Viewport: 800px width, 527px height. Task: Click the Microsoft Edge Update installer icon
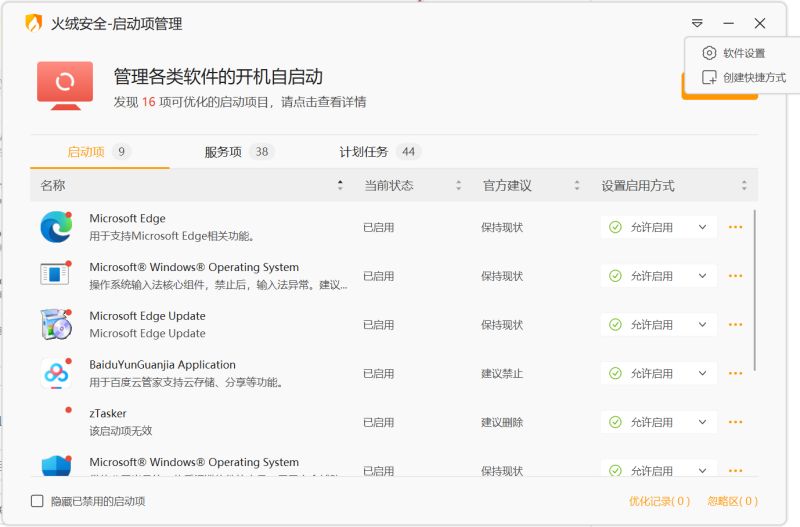tap(56, 324)
